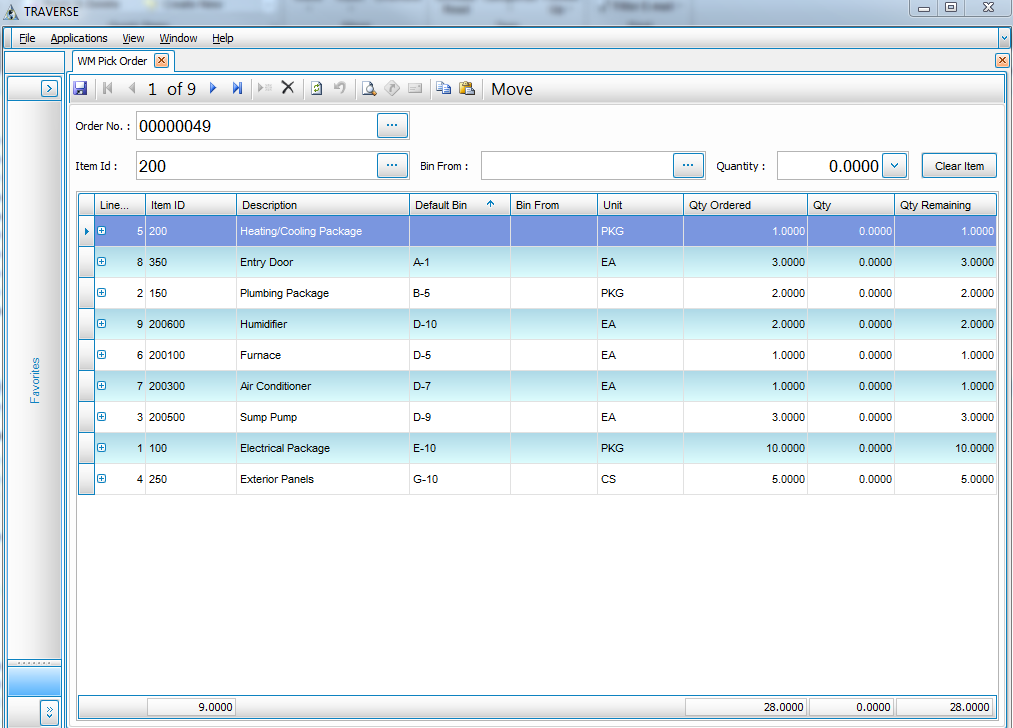Expand the Furnace row
Screen dimensions: 1013x728
(101, 355)
